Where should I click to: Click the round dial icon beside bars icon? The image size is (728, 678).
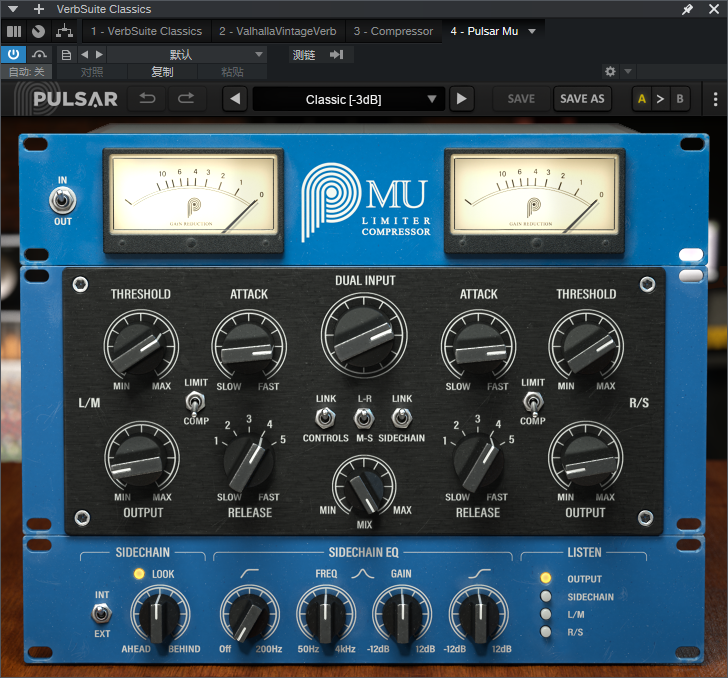click(x=39, y=31)
